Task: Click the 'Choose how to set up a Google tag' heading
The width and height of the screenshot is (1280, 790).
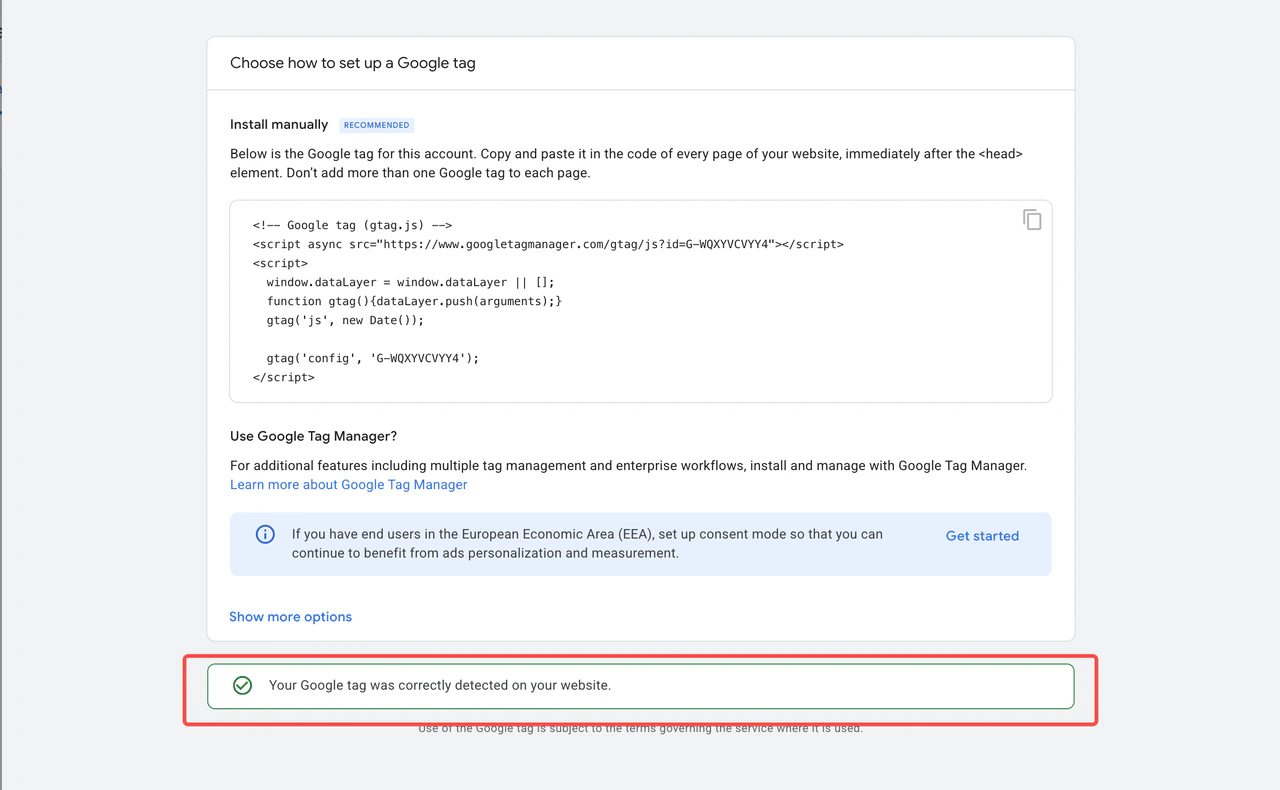Action: tap(353, 63)
